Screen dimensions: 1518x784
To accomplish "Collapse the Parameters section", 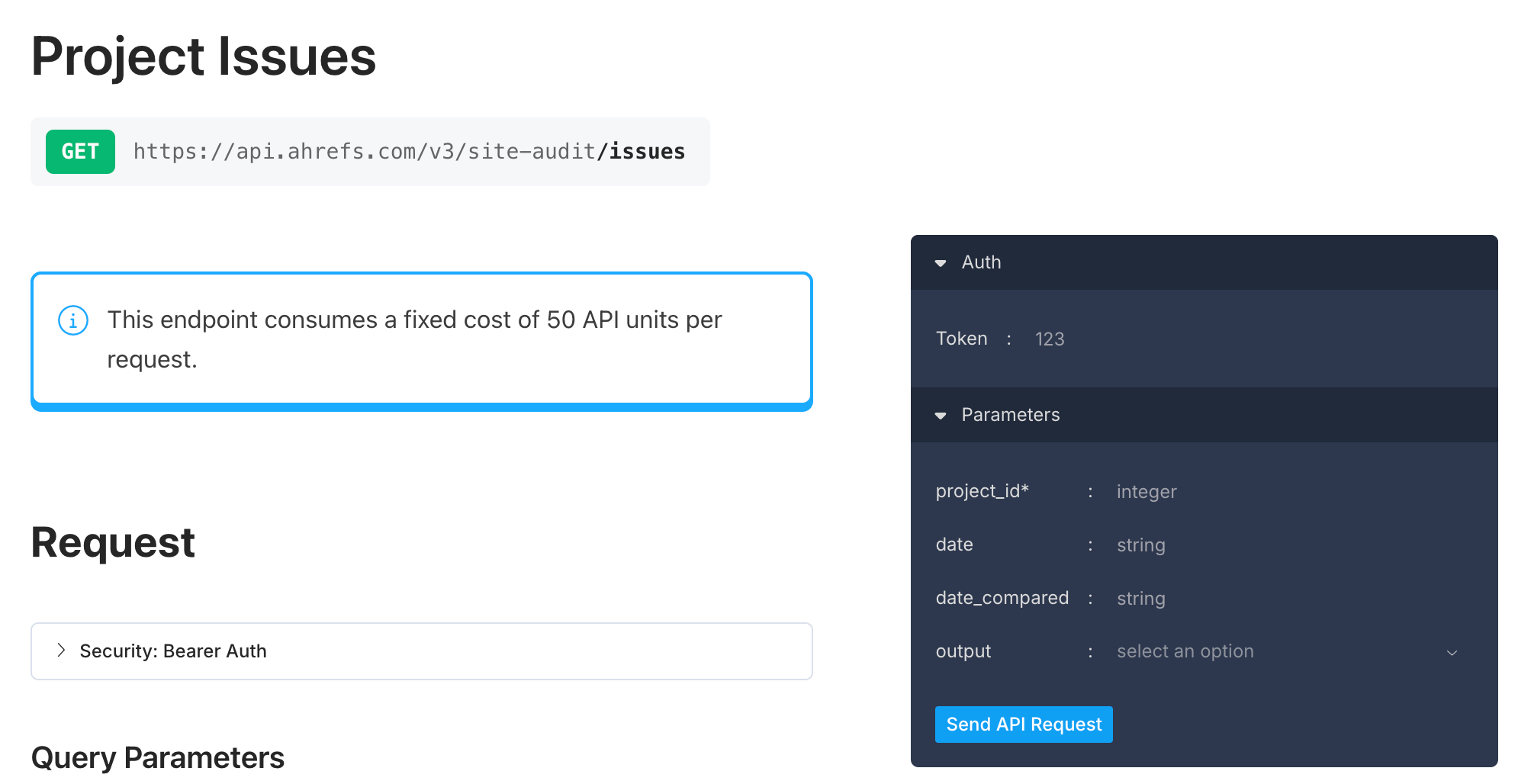I will coord(940,416).
